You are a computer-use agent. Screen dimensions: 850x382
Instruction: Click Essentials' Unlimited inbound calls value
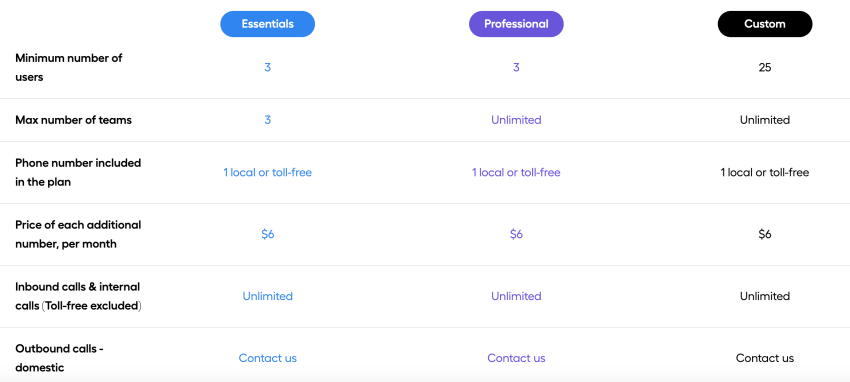tap(268, 296)
